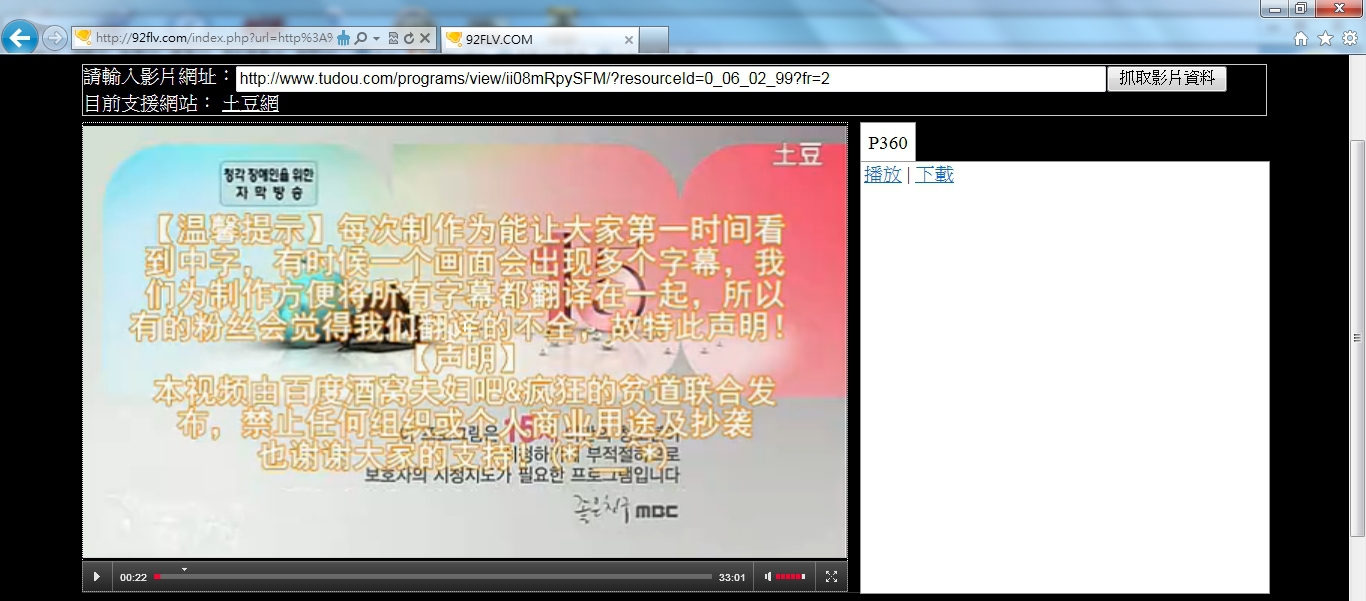The image size is (1366, 601).
Task: Click the video seek progress bar
Action: pos(433,577)
